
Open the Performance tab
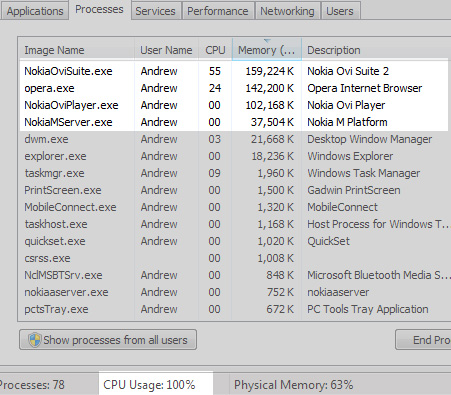click(218, 11)
